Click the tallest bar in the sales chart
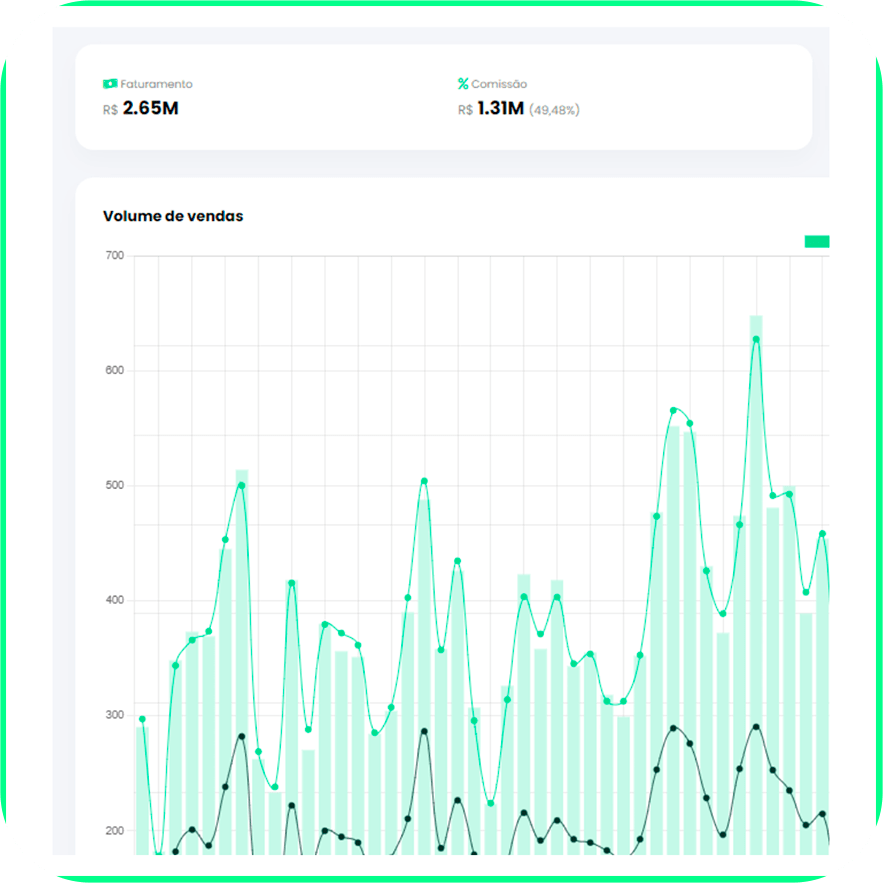The height and width of the screenshot is (883, 883). tap(756, 580)
